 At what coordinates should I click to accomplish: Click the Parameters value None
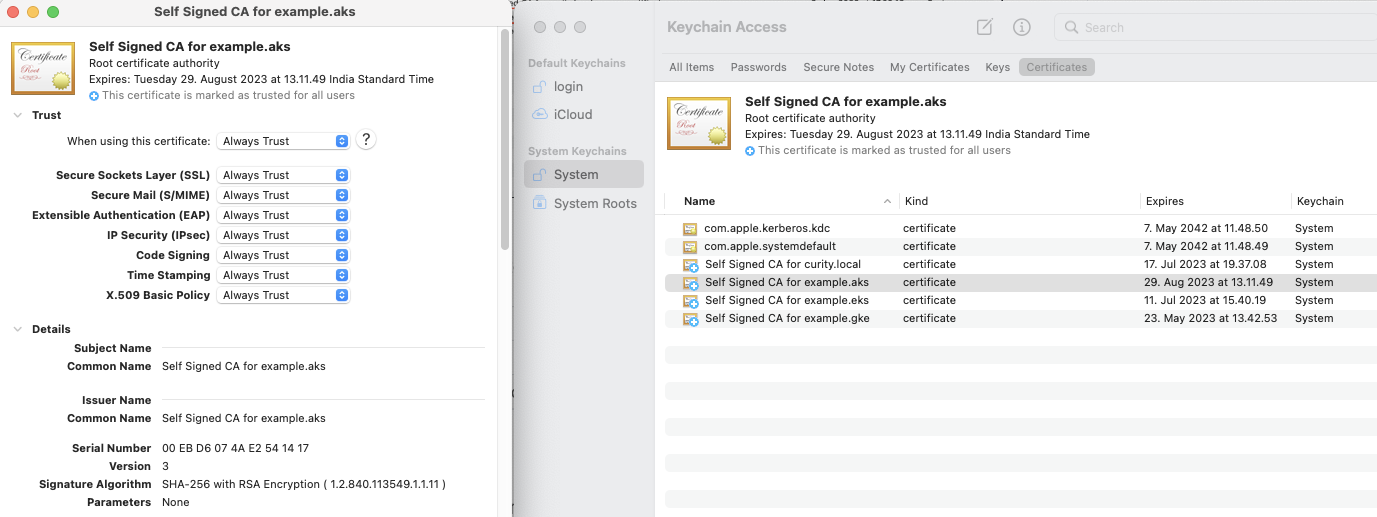point(175,503)
